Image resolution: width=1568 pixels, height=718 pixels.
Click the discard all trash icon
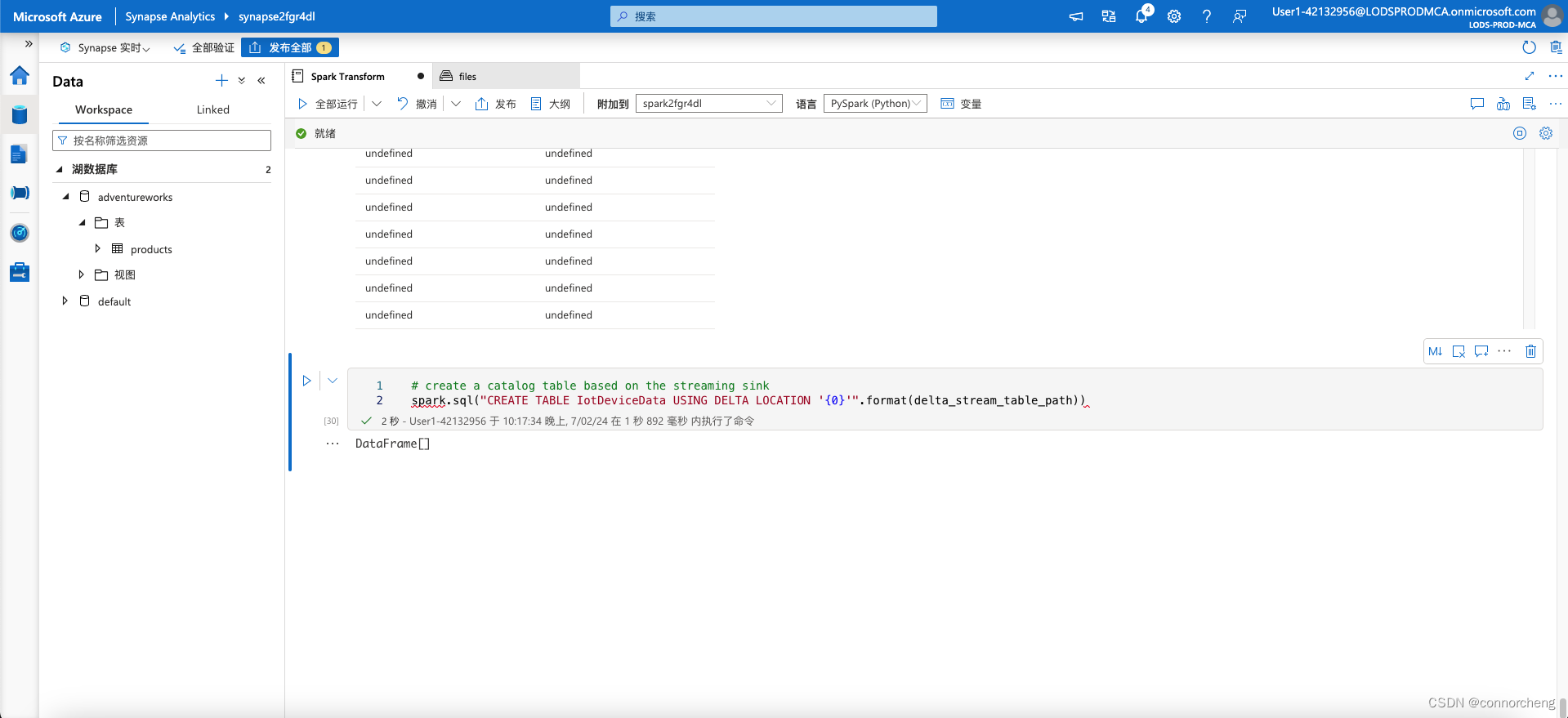coord(1556,47)
